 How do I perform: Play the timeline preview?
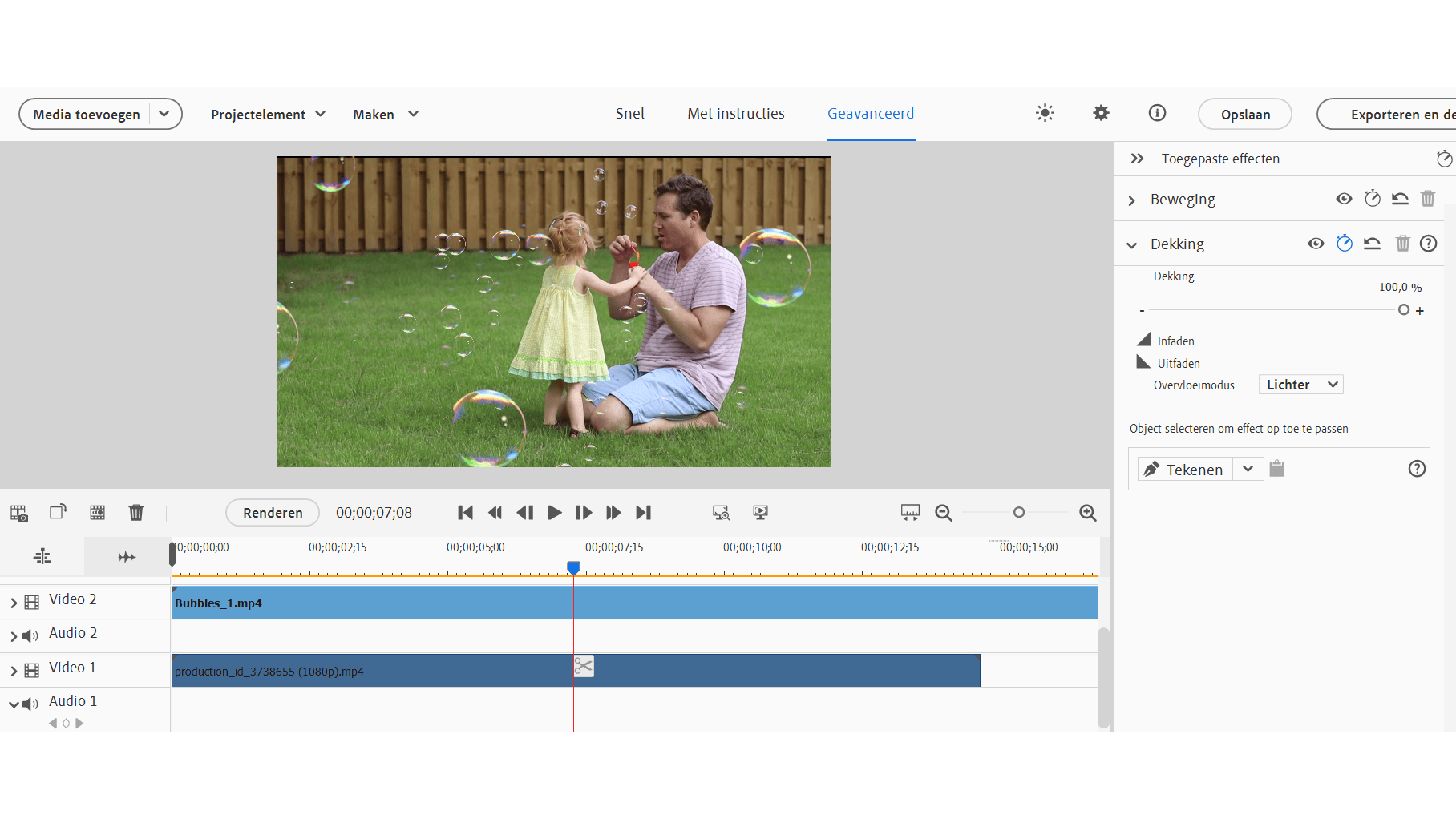pos(554,513)
